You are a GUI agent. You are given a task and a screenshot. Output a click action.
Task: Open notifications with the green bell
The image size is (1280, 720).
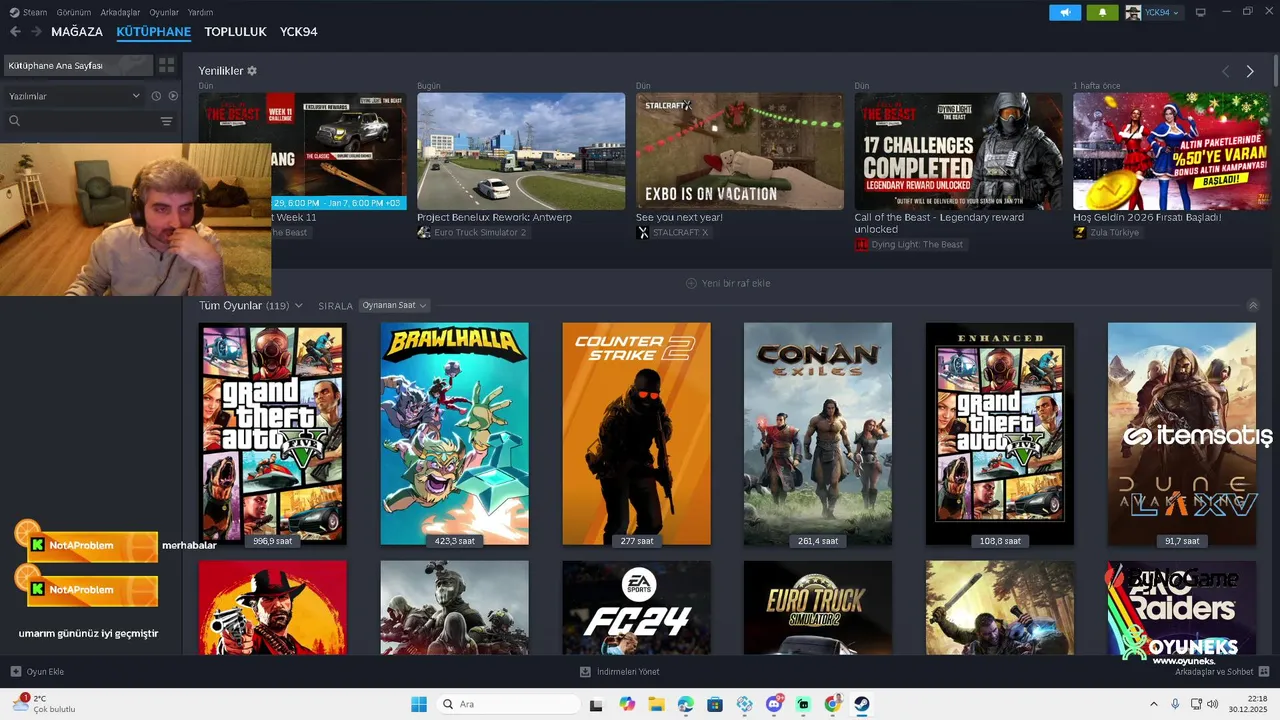1102,12
